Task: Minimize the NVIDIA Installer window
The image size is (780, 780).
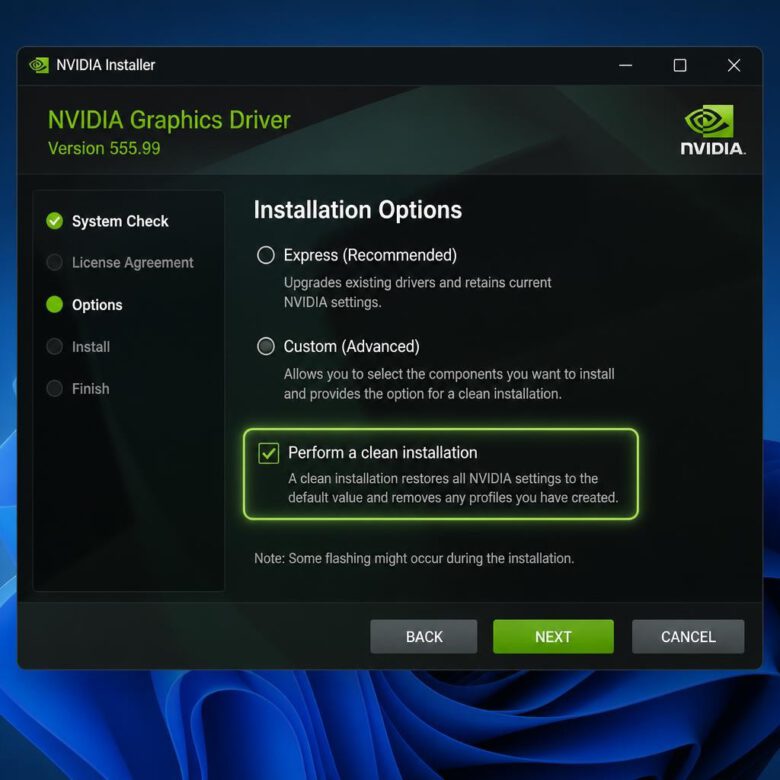Action: point(626,65)
